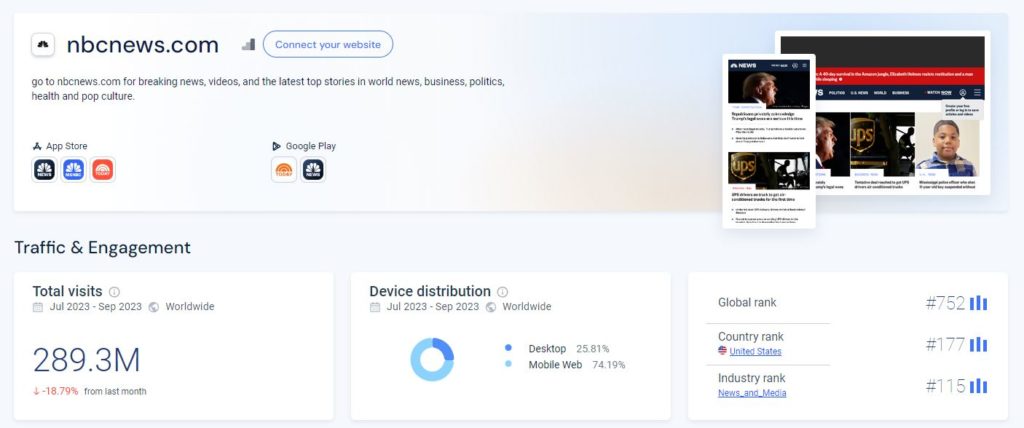Click the bar chart icon beside Global rank #752
The width and height of the screenshot is (1024, 428).
[x=978, y=303]
